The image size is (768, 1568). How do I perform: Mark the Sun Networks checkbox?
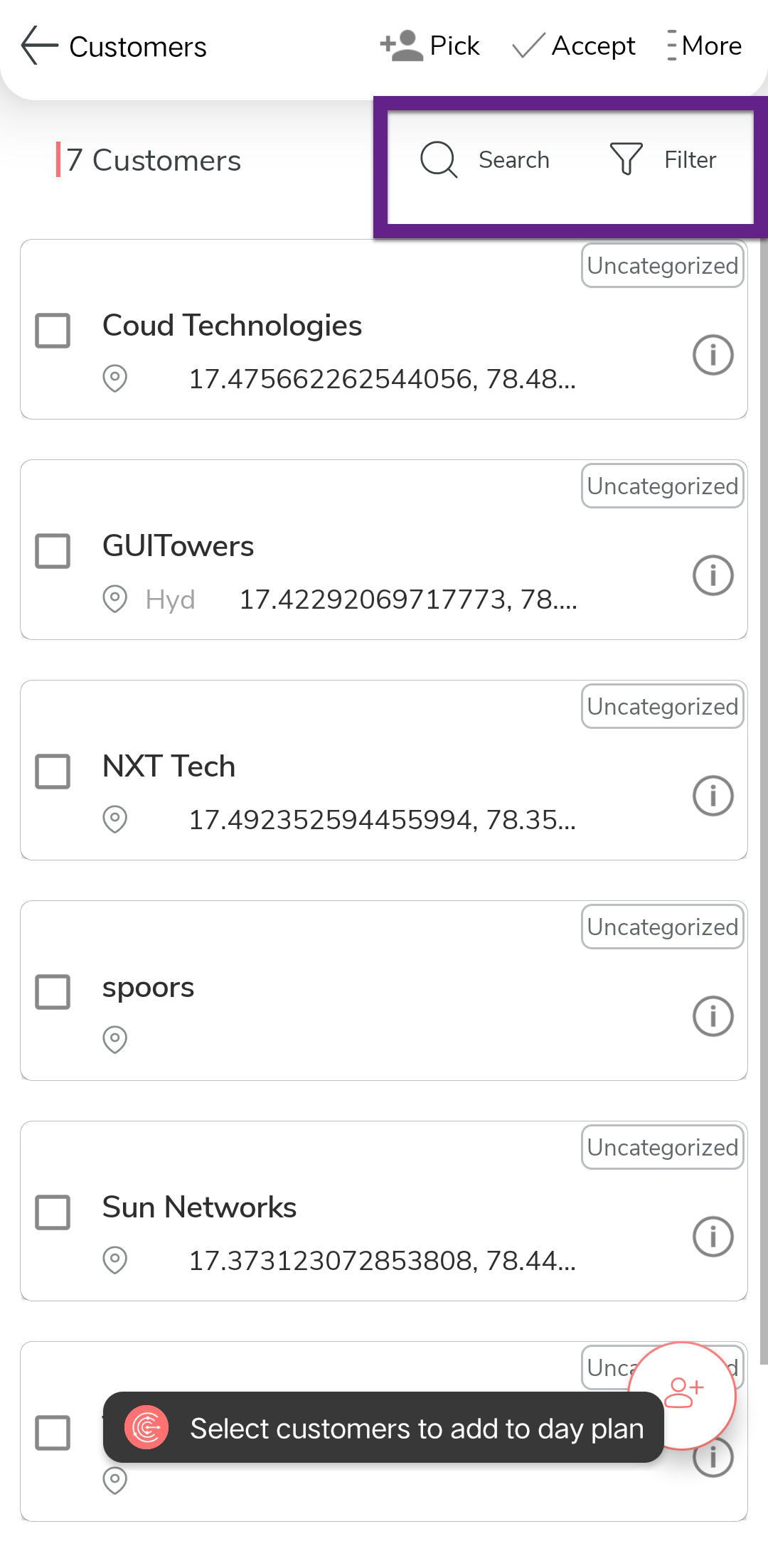(x=53, y=1212)
